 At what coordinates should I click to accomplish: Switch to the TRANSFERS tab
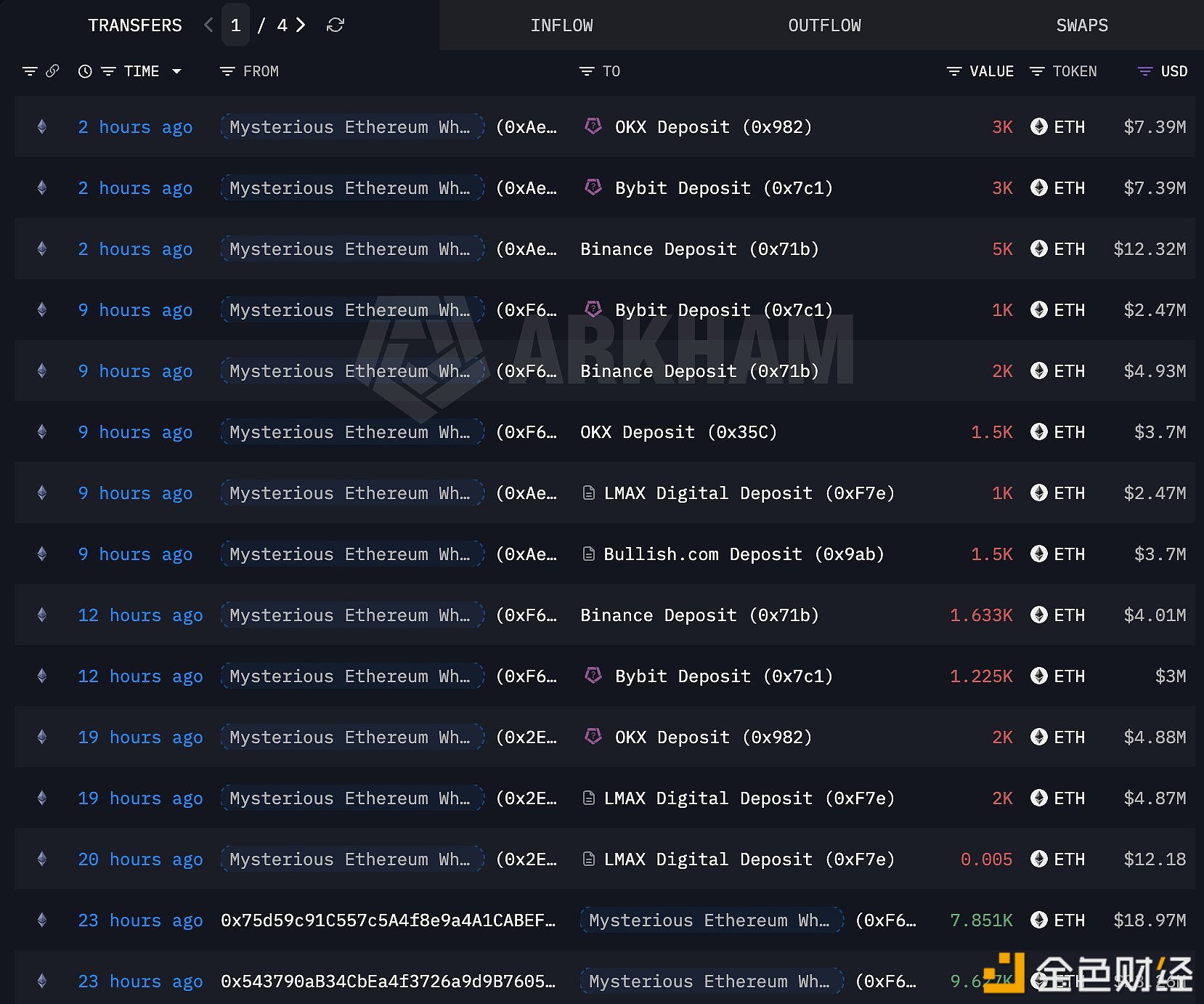point(135,25)
